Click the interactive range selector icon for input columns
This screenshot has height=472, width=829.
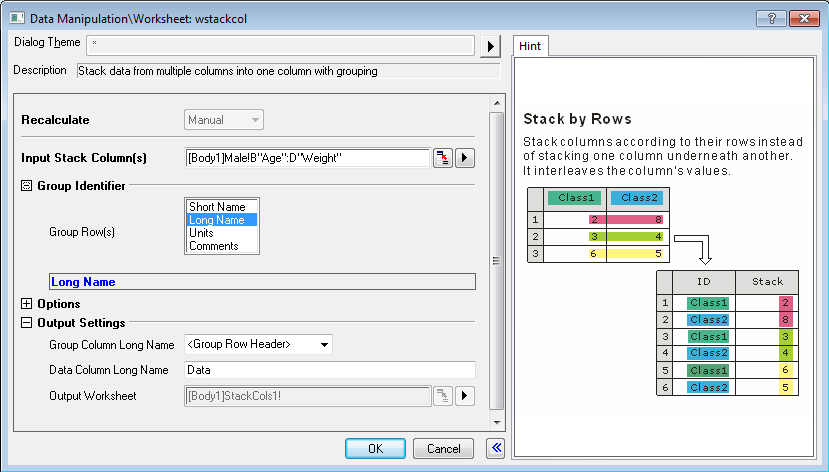click(x=442, y=158)
